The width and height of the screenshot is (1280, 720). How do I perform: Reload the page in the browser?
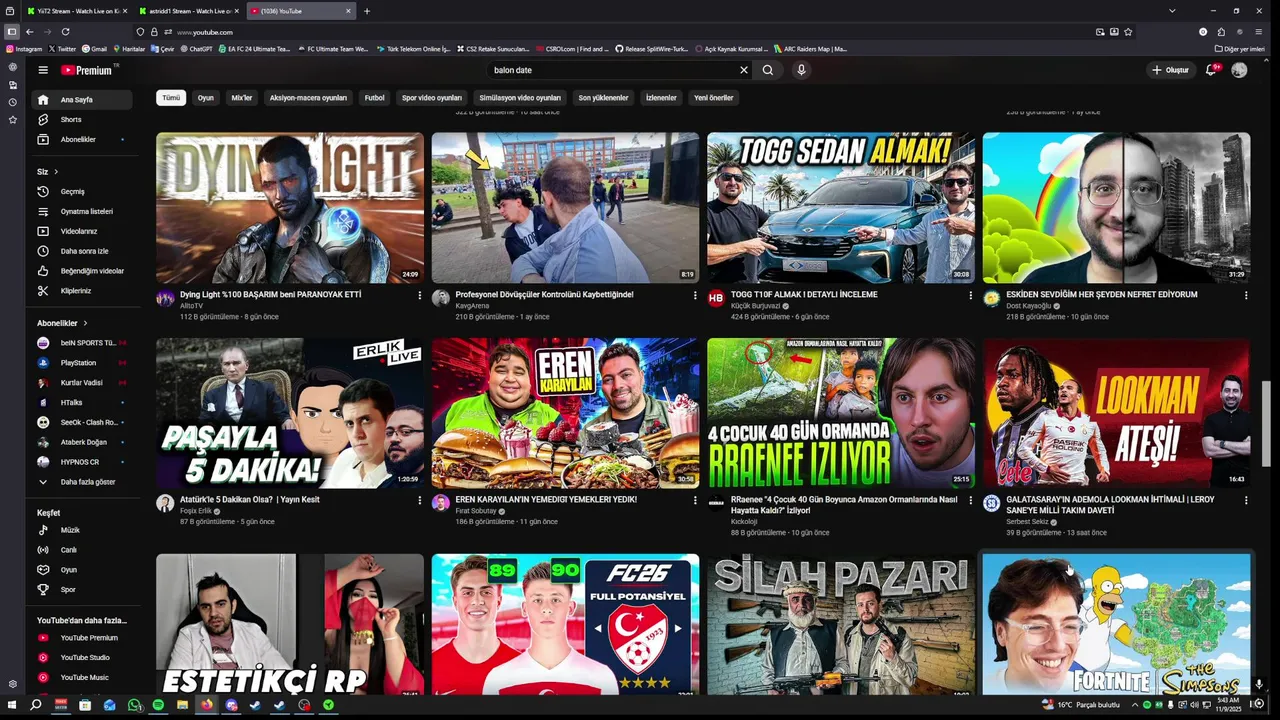(65, 32)
